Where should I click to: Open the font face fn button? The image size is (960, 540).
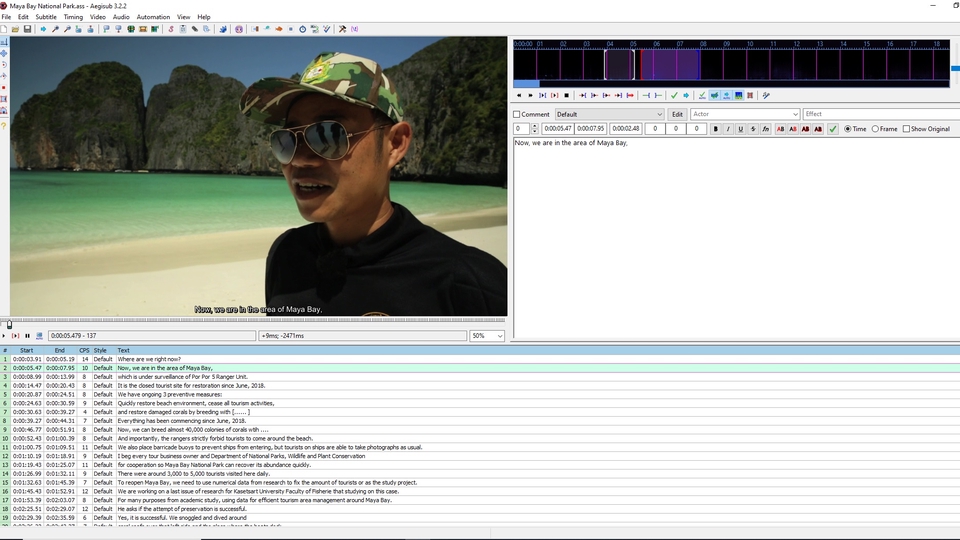click(x=765, y=129)
